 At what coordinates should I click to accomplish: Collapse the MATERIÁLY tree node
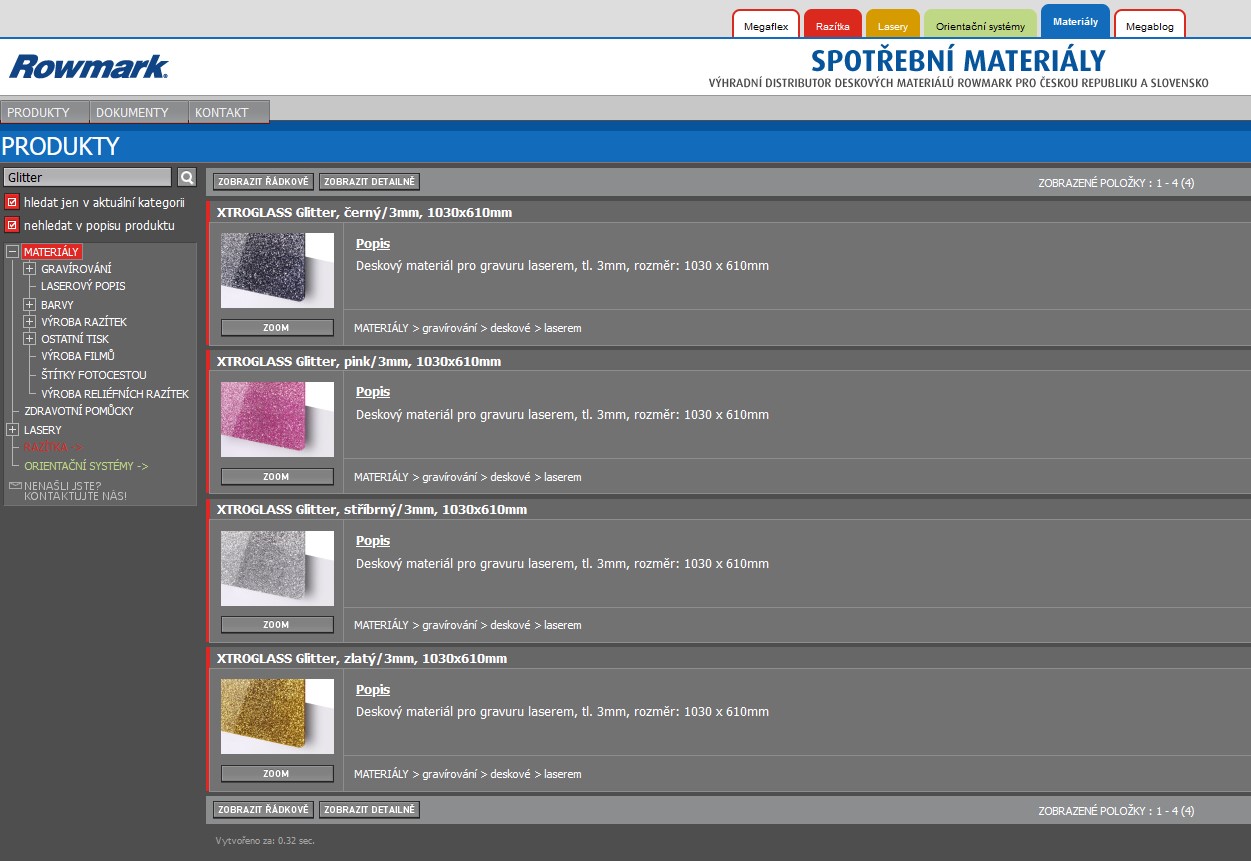[13, 252]
